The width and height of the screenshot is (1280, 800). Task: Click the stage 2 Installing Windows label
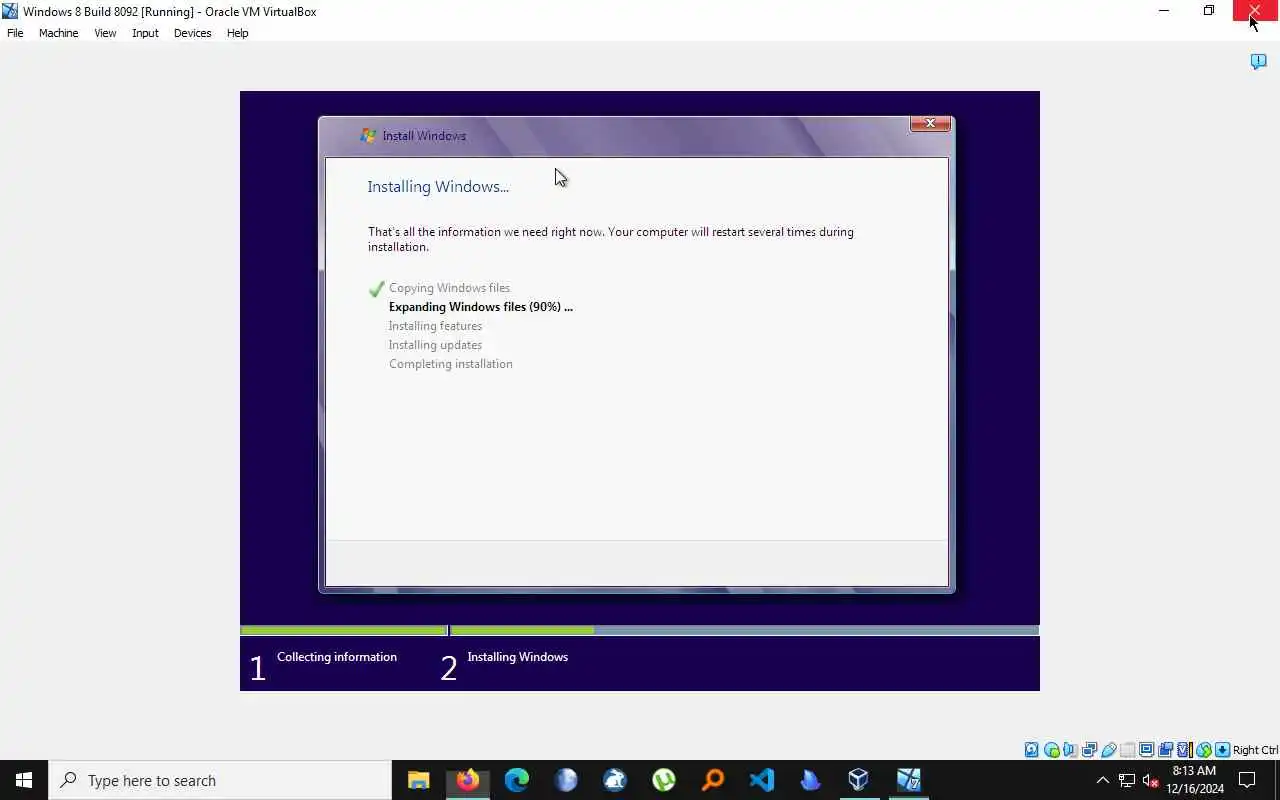pos(517,657)
